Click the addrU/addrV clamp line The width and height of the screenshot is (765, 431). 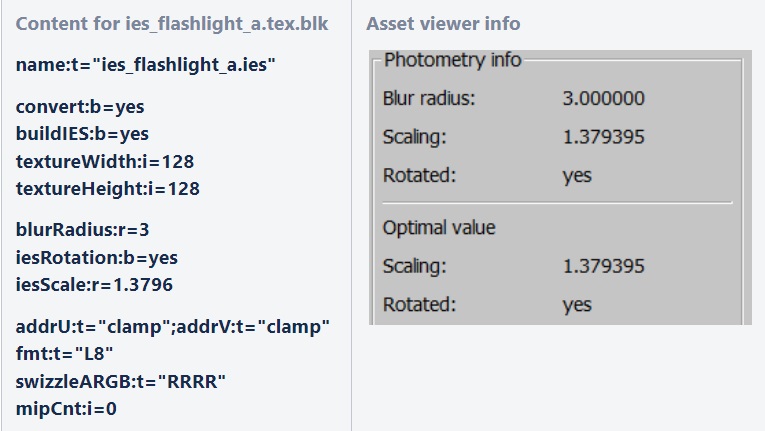tap(173, 326)
